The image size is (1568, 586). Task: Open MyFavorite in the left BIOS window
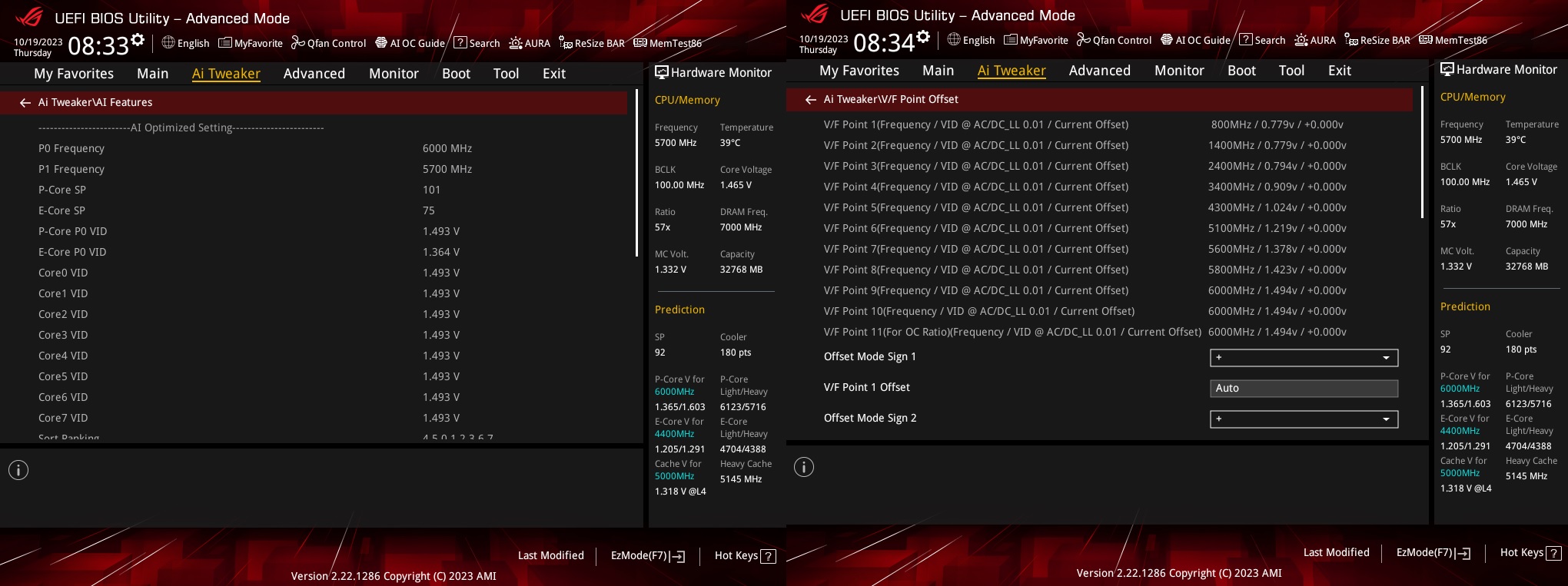tap(251, 43)
